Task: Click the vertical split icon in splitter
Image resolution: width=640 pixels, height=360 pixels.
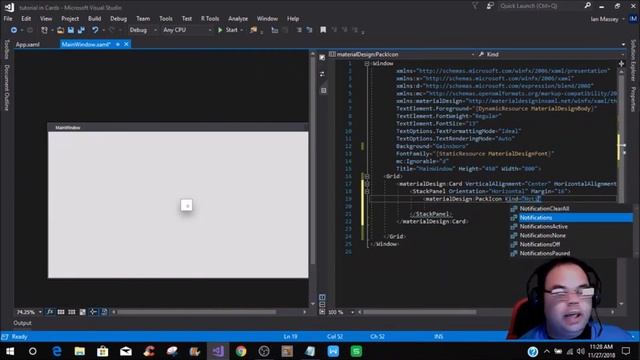Action: 322,297
